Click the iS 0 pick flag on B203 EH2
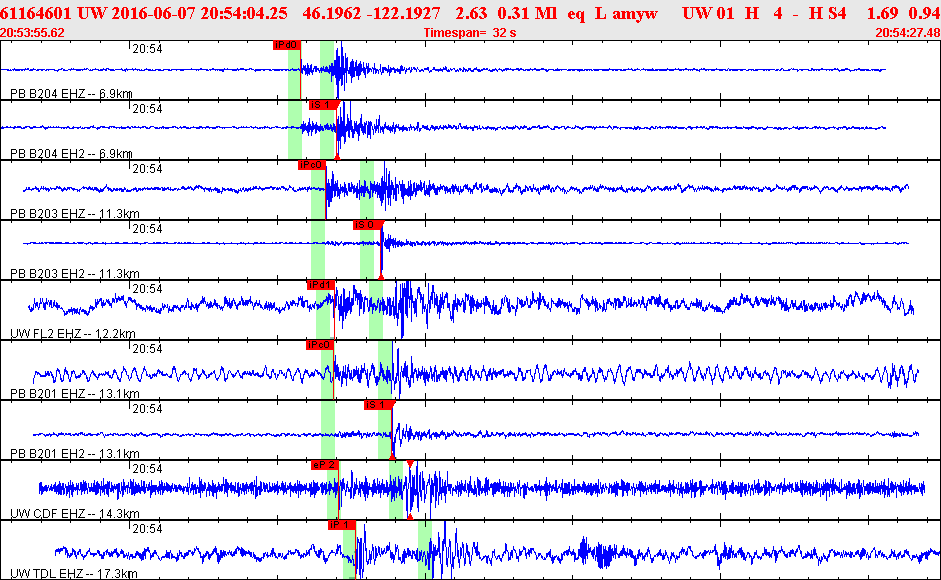Screen dimensions: 941x580 point(366,225)
